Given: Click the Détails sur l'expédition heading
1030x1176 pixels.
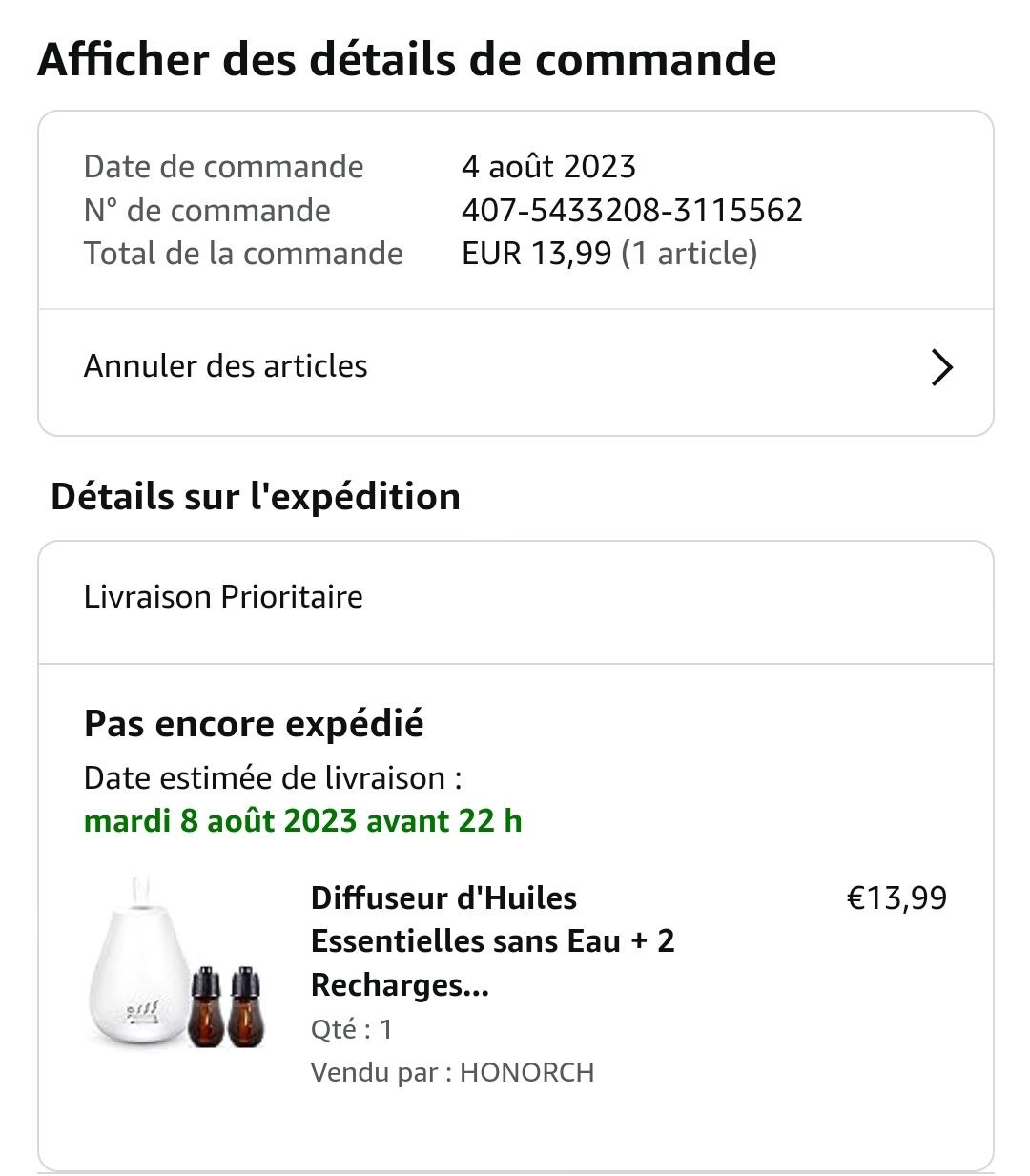Looking at the screenshot, I should 256,497.
